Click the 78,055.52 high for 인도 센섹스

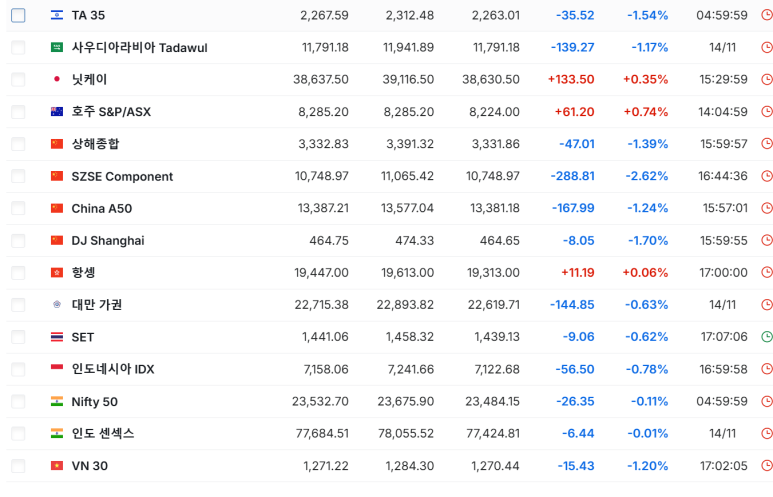[406, 433]
